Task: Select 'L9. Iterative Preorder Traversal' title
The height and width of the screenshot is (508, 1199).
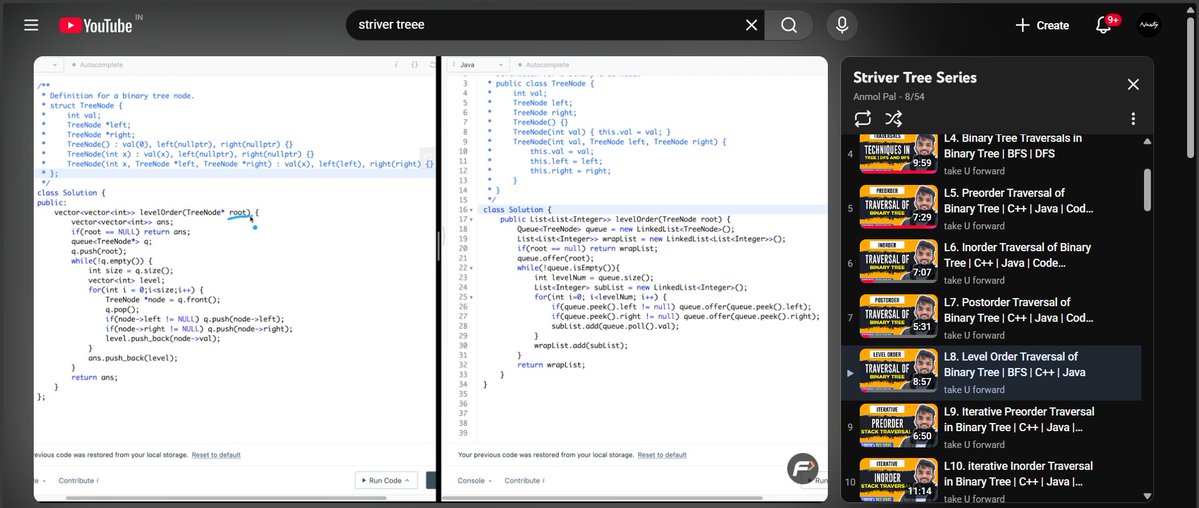Action: pyautogui.click(x=1019, y=419)
